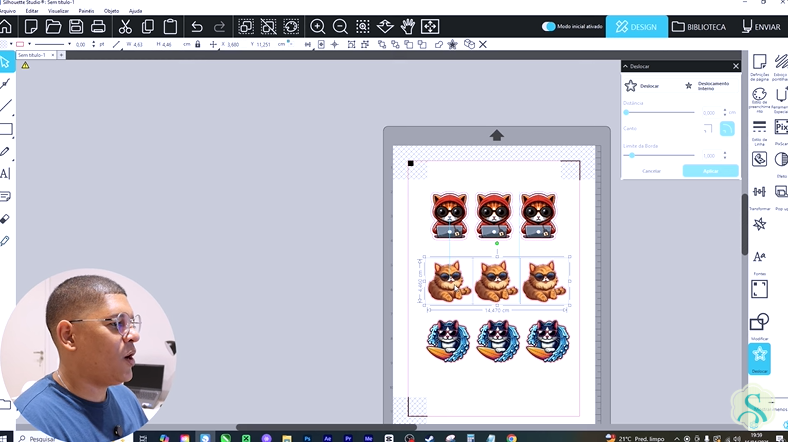The height and width of the screenshot is (442, 788).
Task: Create a new document
Action: click(x=31, y=26)
